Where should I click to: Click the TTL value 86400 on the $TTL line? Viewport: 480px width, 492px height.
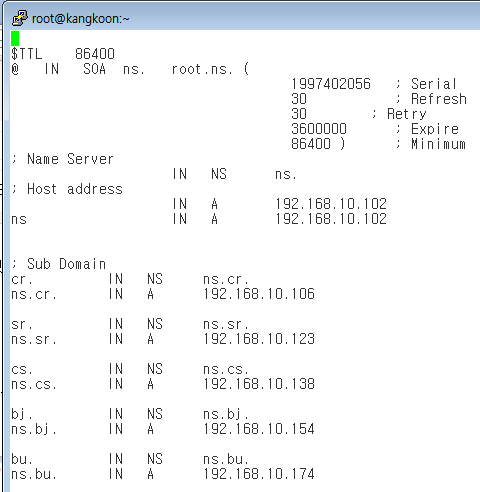pos(95,54)
